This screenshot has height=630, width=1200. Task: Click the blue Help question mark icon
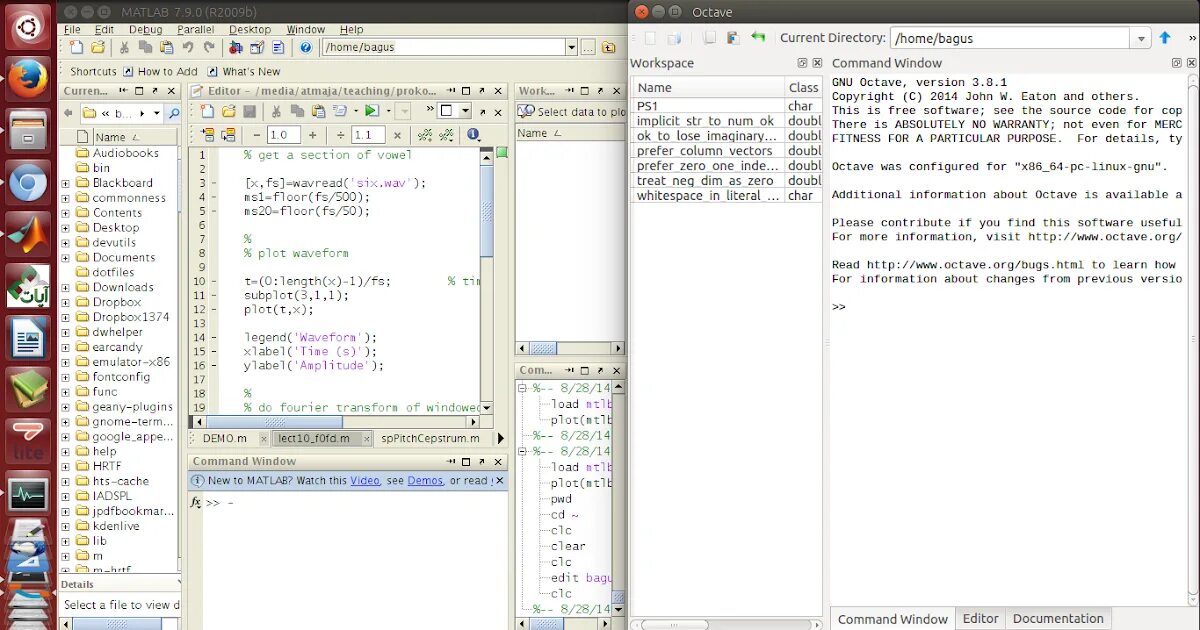click(306, 47)
